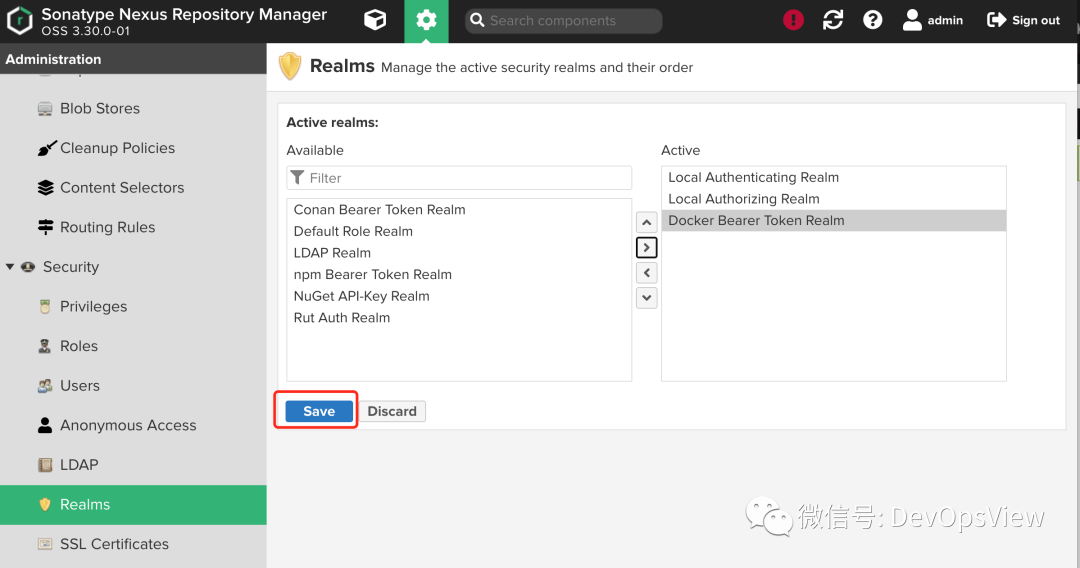The width and height of the screenshot is (1080, 568).
Task: Click the Routing Rules signpost icon
Action: pos(45,227)
